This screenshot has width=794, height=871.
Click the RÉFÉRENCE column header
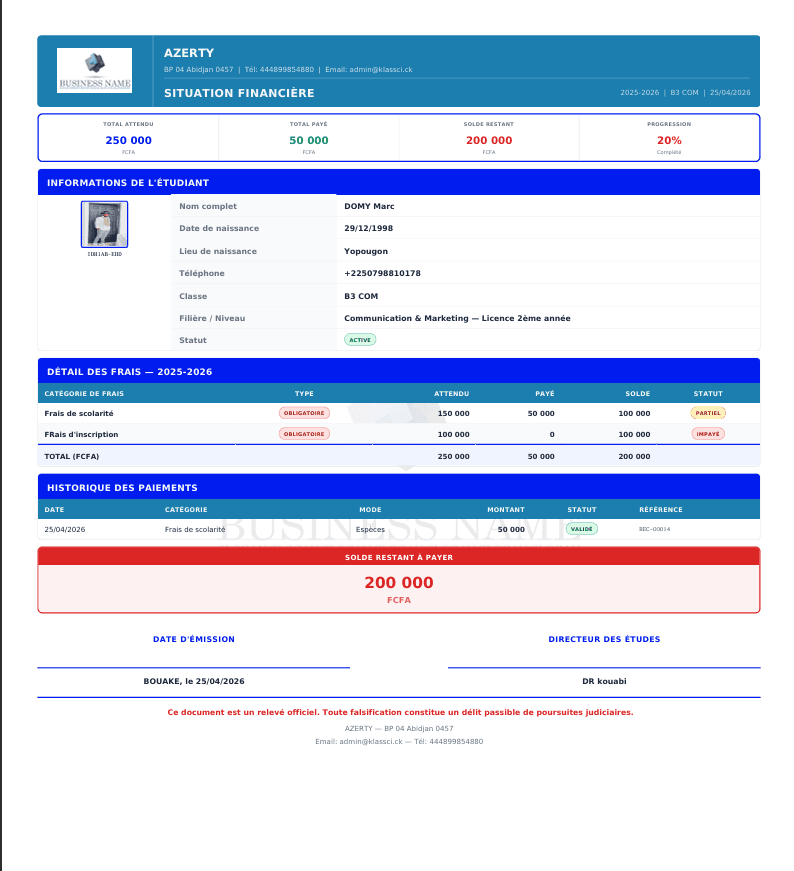(661, 509)
